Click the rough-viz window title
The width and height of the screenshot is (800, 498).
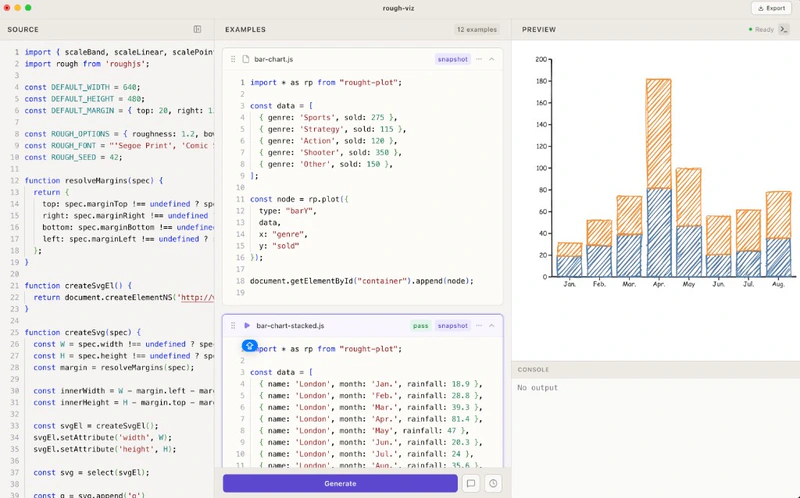pyautogui.click(x=398, y=8)
